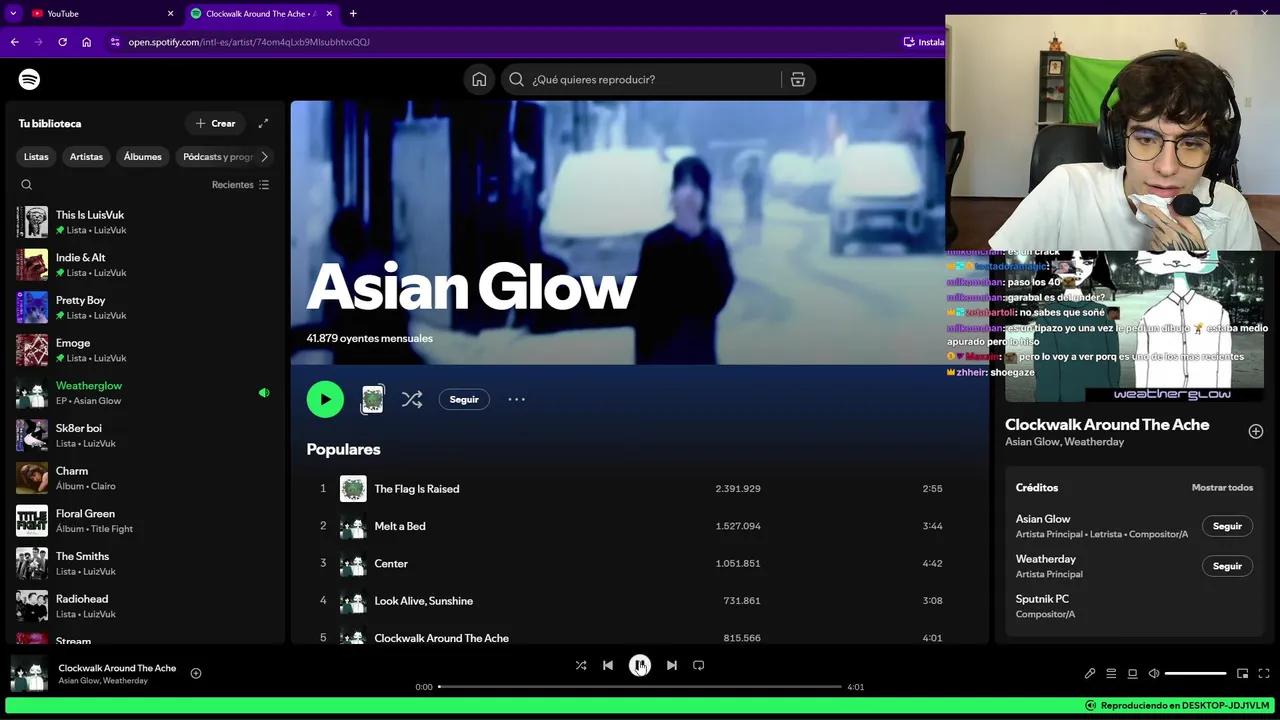Click the Crear button in the library
This screenshot has height=720, width=1280.
[x=215, y=123]
